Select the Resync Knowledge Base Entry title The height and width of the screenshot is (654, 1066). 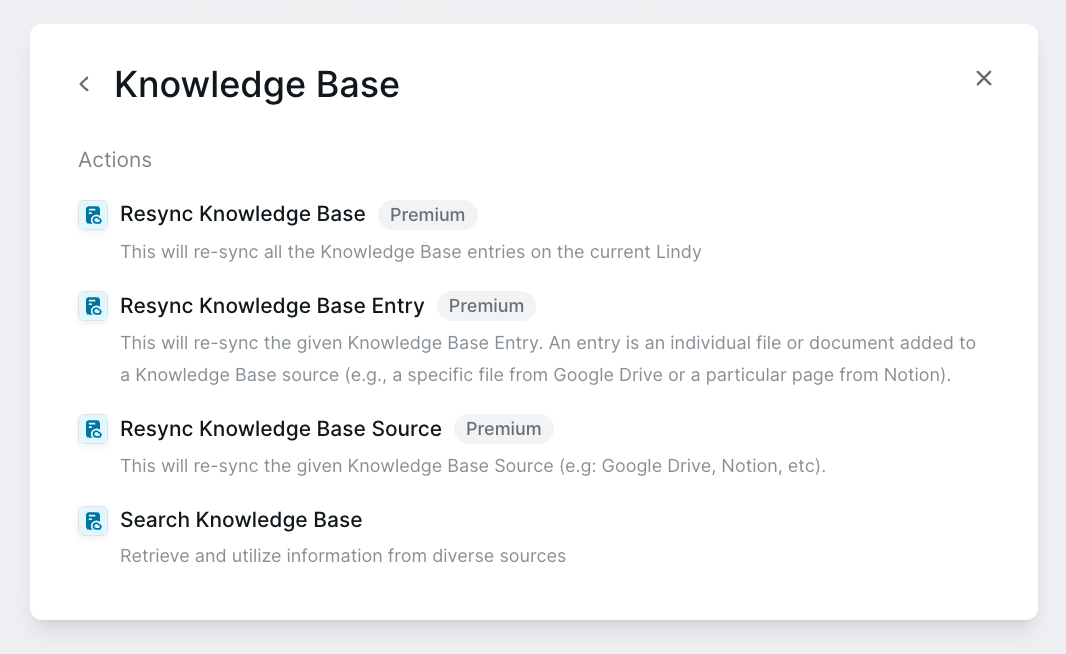point(272,306)
